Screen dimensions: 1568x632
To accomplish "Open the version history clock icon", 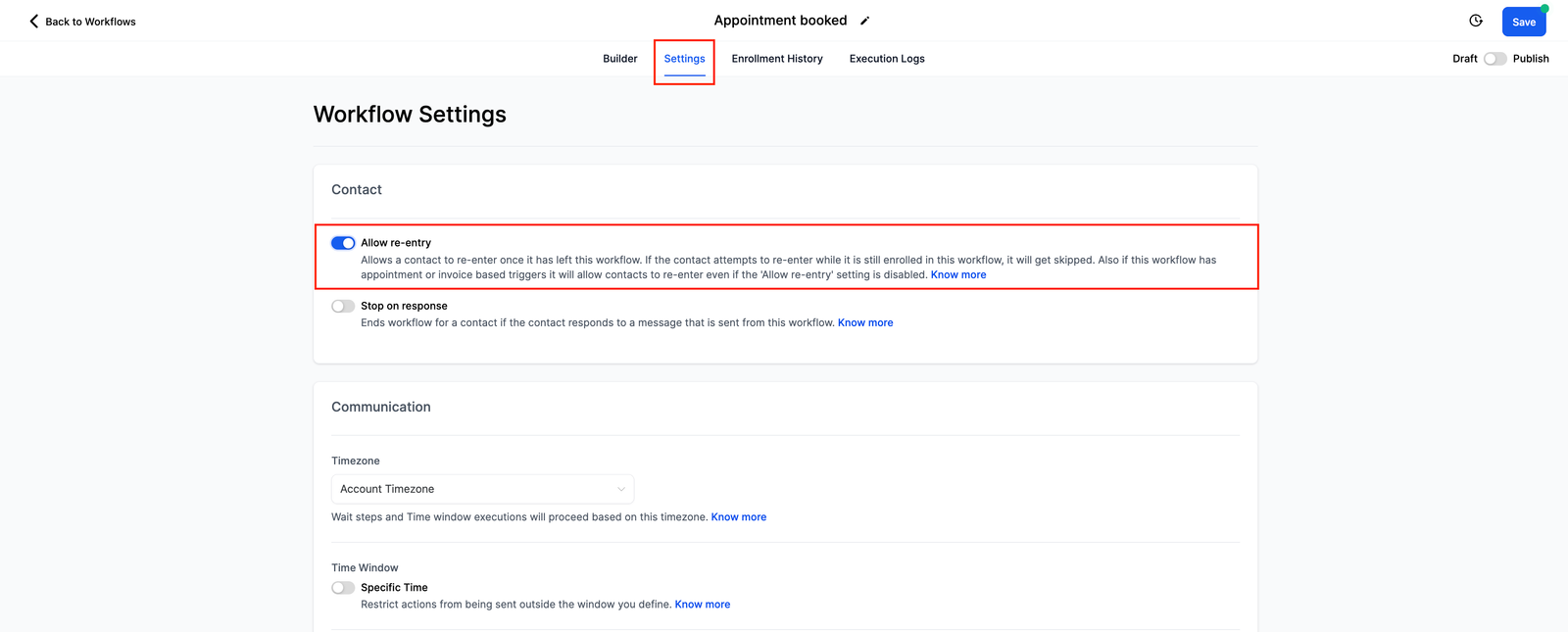I will (x=1476, y=21).
